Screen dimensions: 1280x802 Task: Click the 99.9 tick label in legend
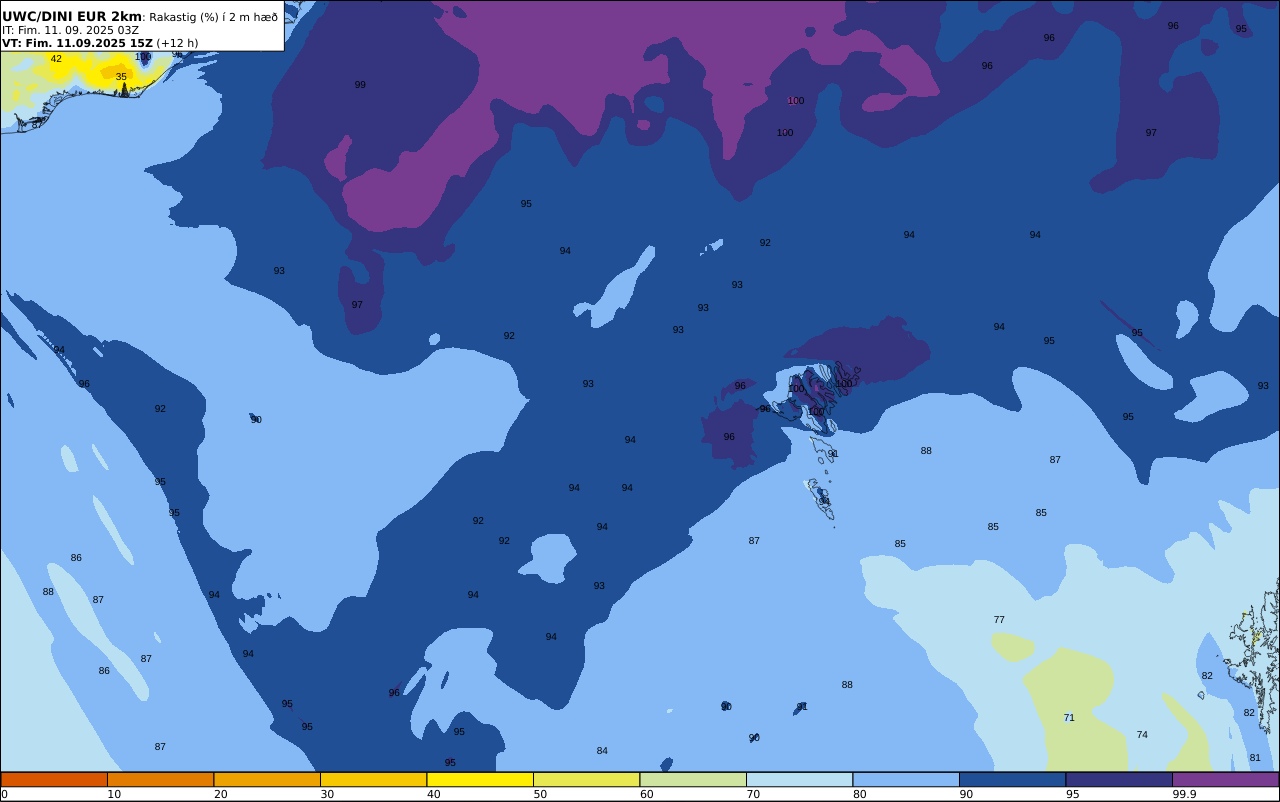tap(1184, 794)
